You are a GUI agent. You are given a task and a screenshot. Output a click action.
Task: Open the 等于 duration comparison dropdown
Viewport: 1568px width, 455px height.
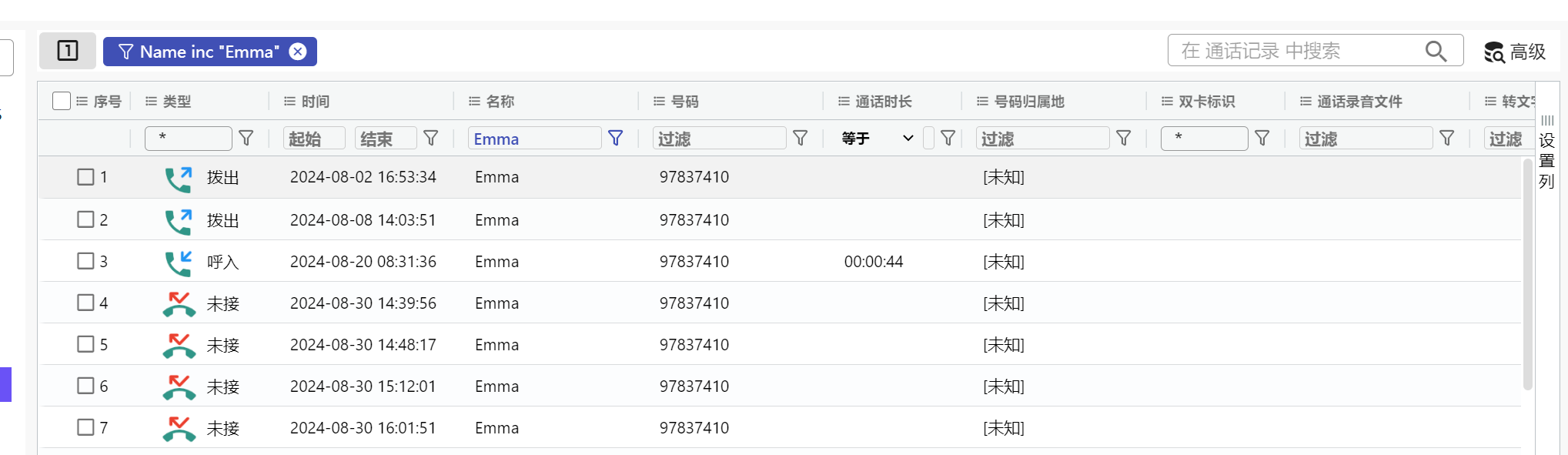877,138
